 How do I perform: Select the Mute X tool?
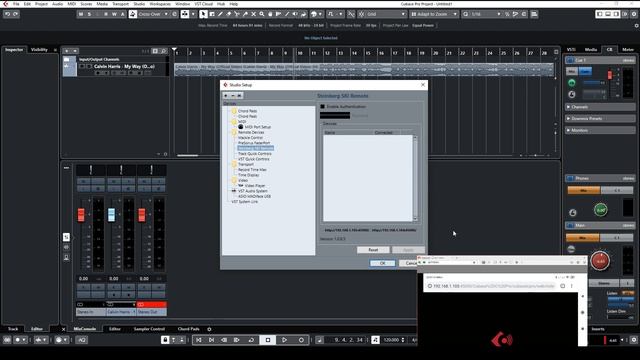click(x=253, y=14)
